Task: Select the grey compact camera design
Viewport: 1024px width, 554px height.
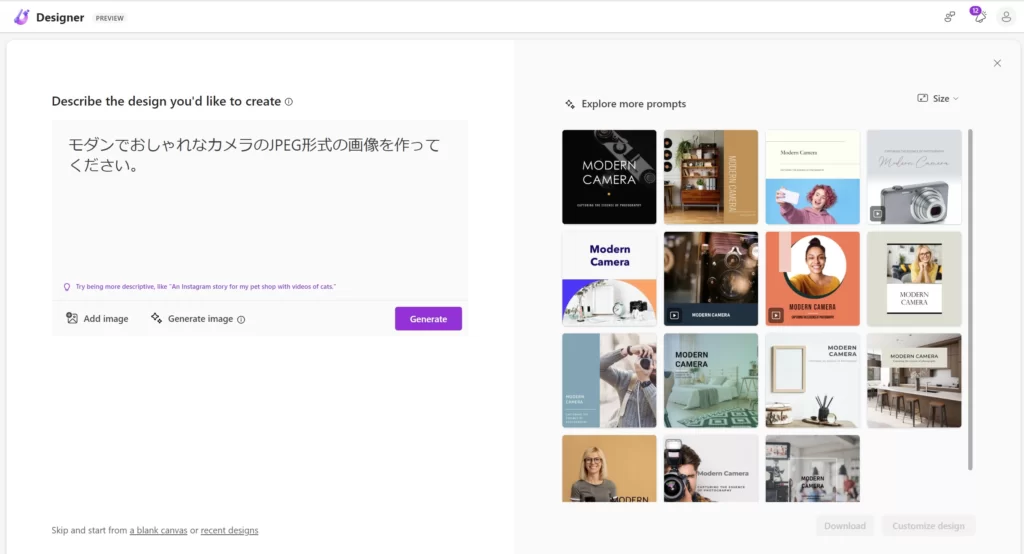Action: pos(914,177)
